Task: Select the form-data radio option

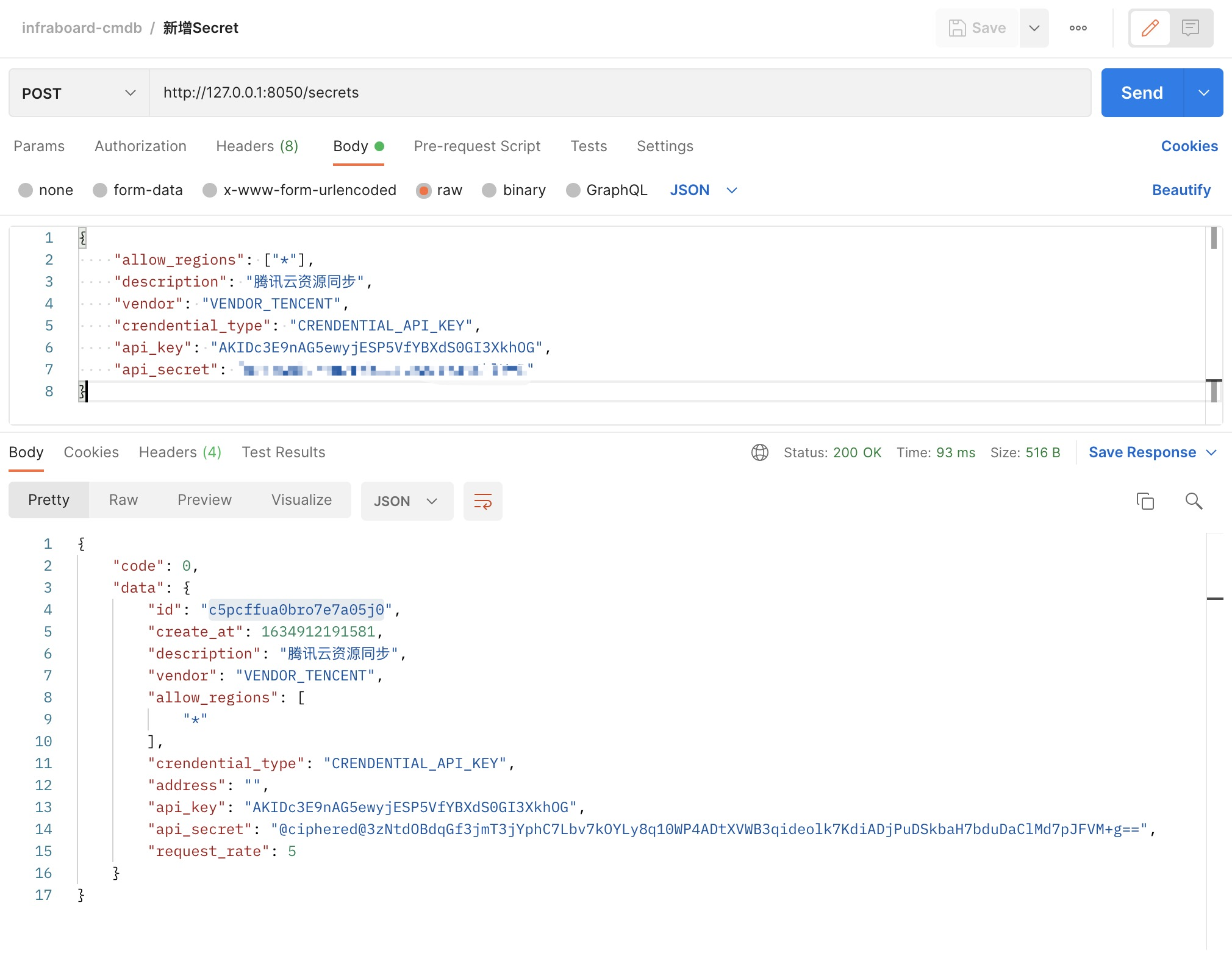Action: pyautogui.click(x=100, y=190)
